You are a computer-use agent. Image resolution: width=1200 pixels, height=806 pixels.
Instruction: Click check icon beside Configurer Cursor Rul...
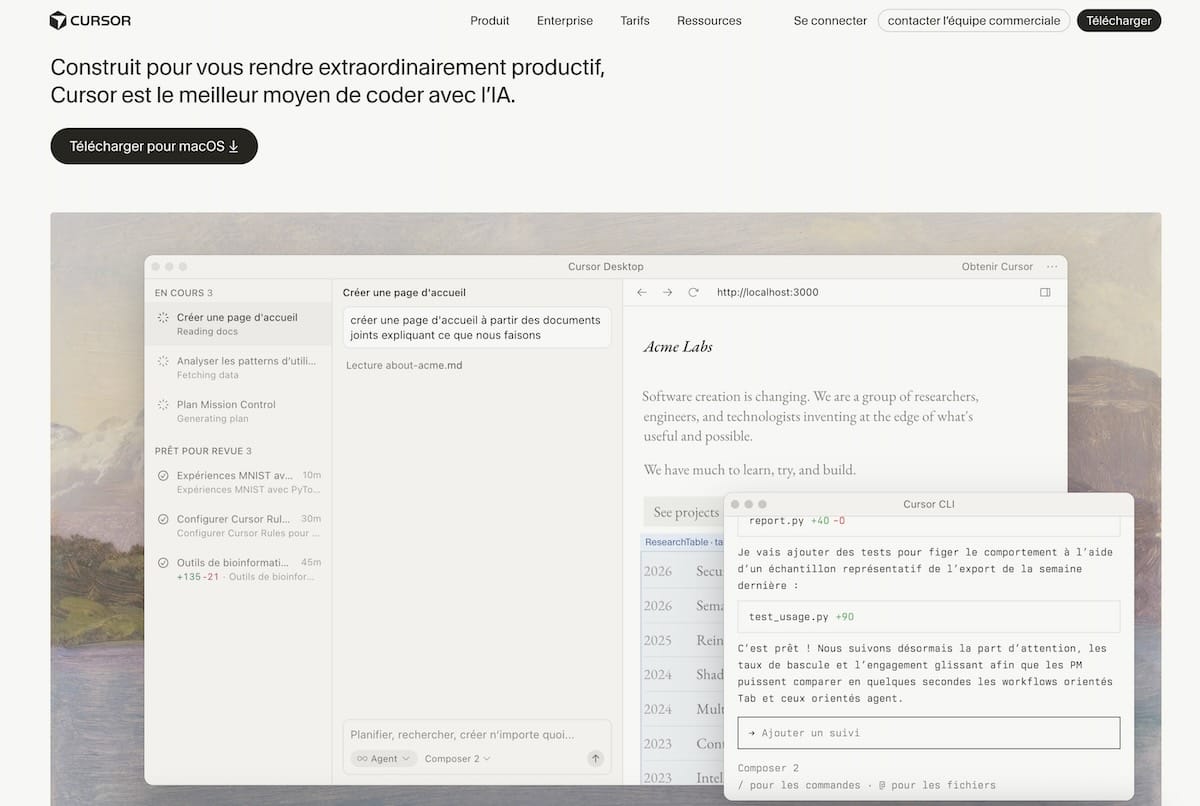[163, 519]
